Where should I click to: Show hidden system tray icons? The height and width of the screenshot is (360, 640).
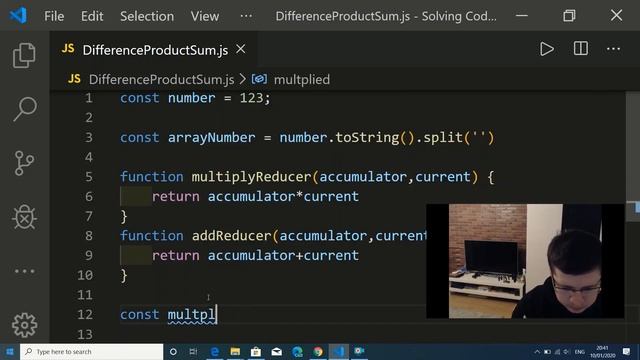(x=537, y=352)
